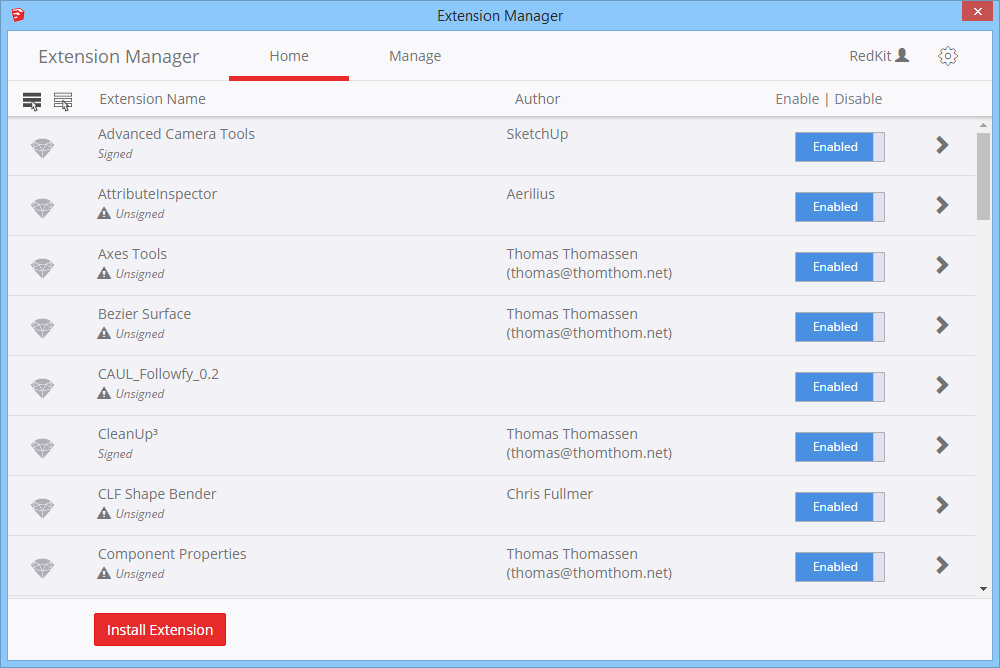This screenshot has width=1000, height=668.
Task: Click the Signed label under CleanUp³
Action: pyautogui.click(x=115, y=454)
